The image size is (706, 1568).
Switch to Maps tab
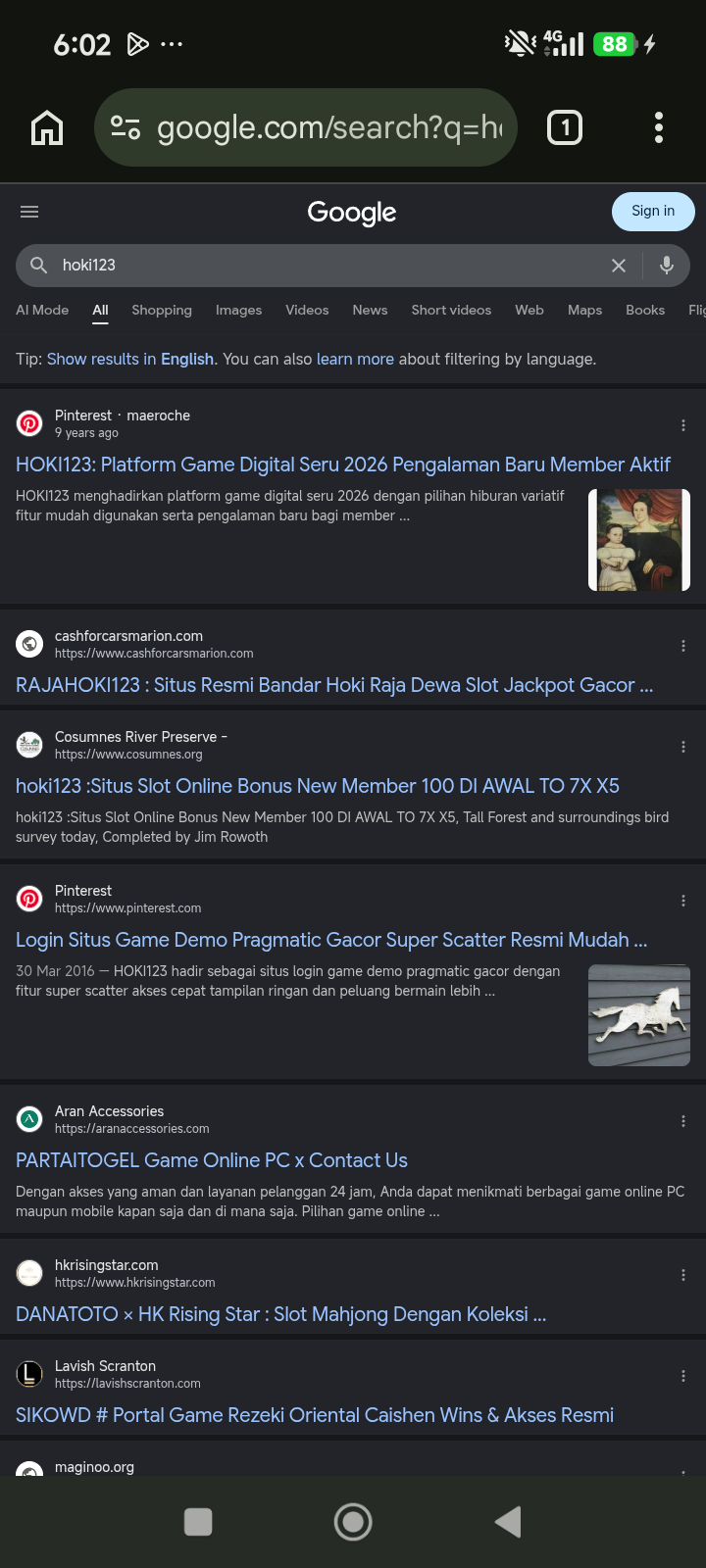(584, 310)
